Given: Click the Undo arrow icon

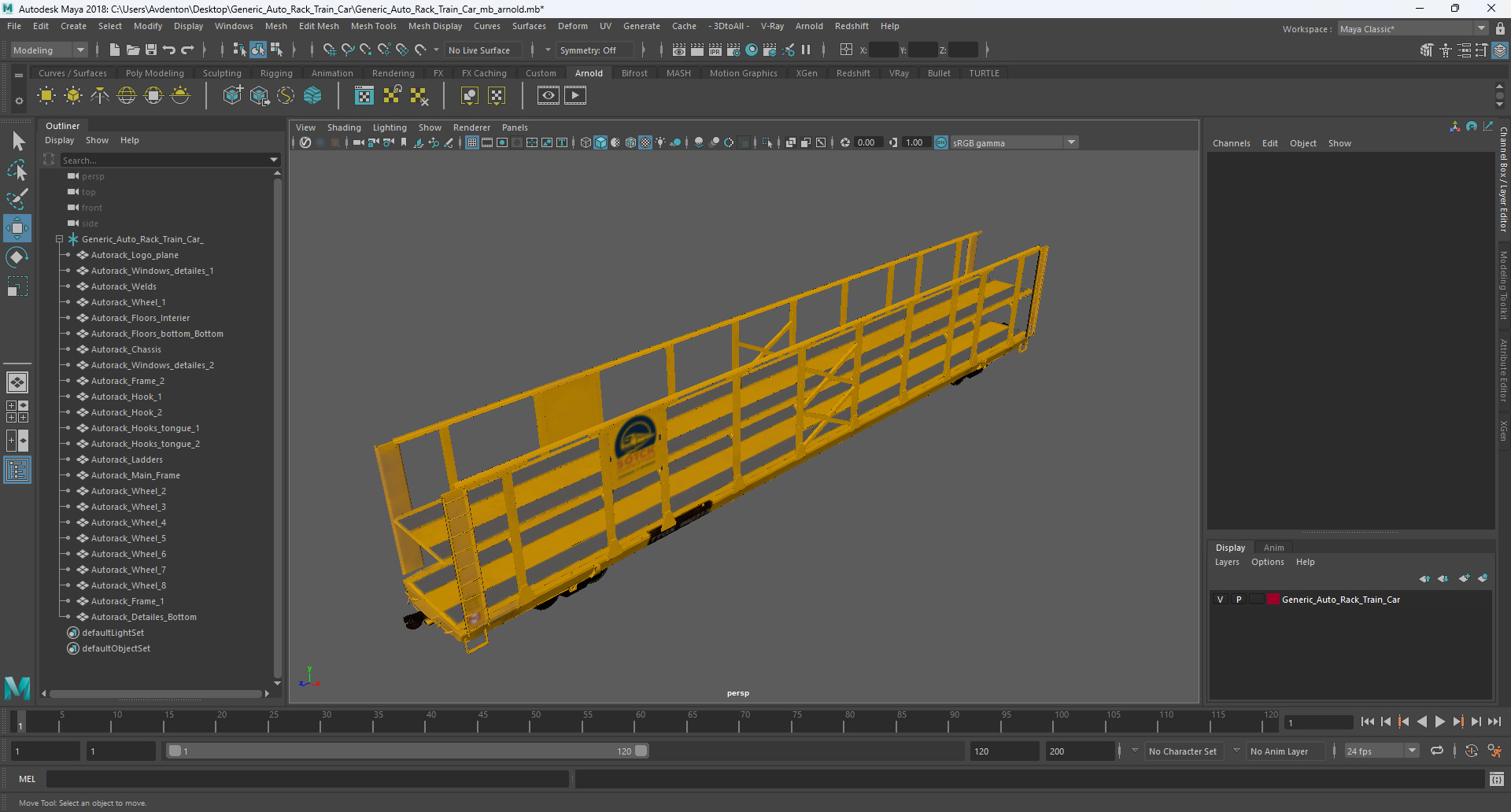Looking at the screenshot, I should pos(169,50).
